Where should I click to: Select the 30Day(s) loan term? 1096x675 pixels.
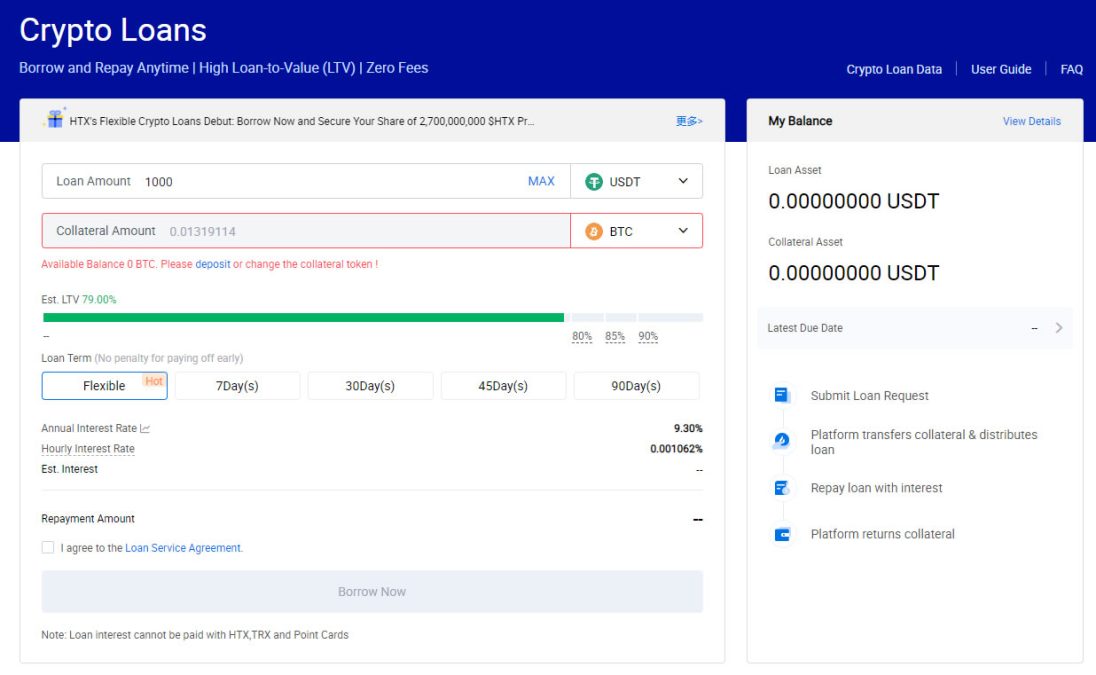370,386
